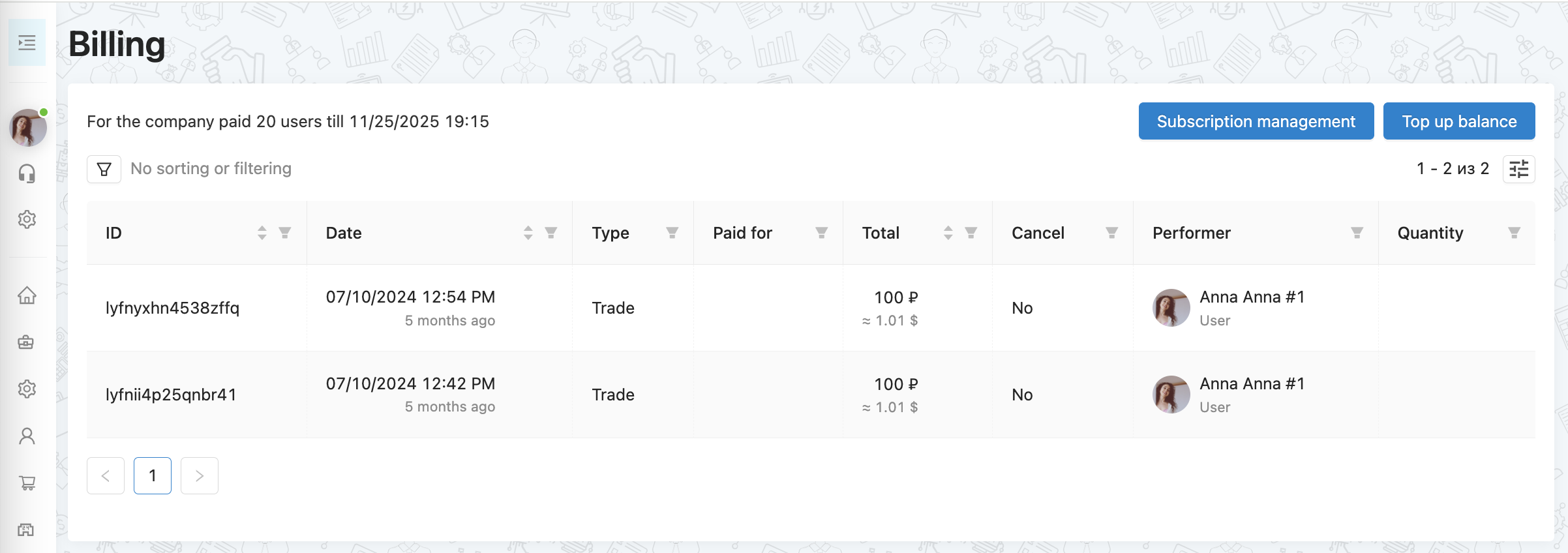Open the home icon in sidebar
Screen dimensions: 1568x553
[x=27, y=295]
